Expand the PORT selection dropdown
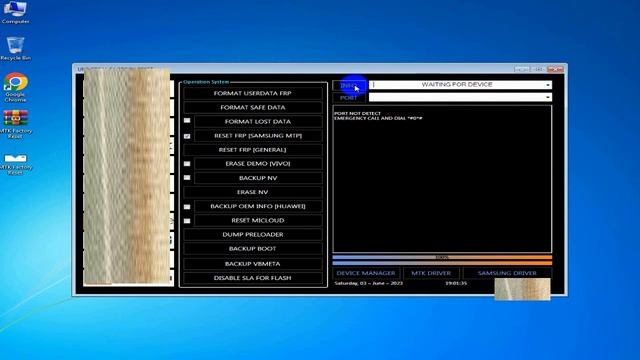This screenshot has width=640, height=360. [x=547, y=97]
